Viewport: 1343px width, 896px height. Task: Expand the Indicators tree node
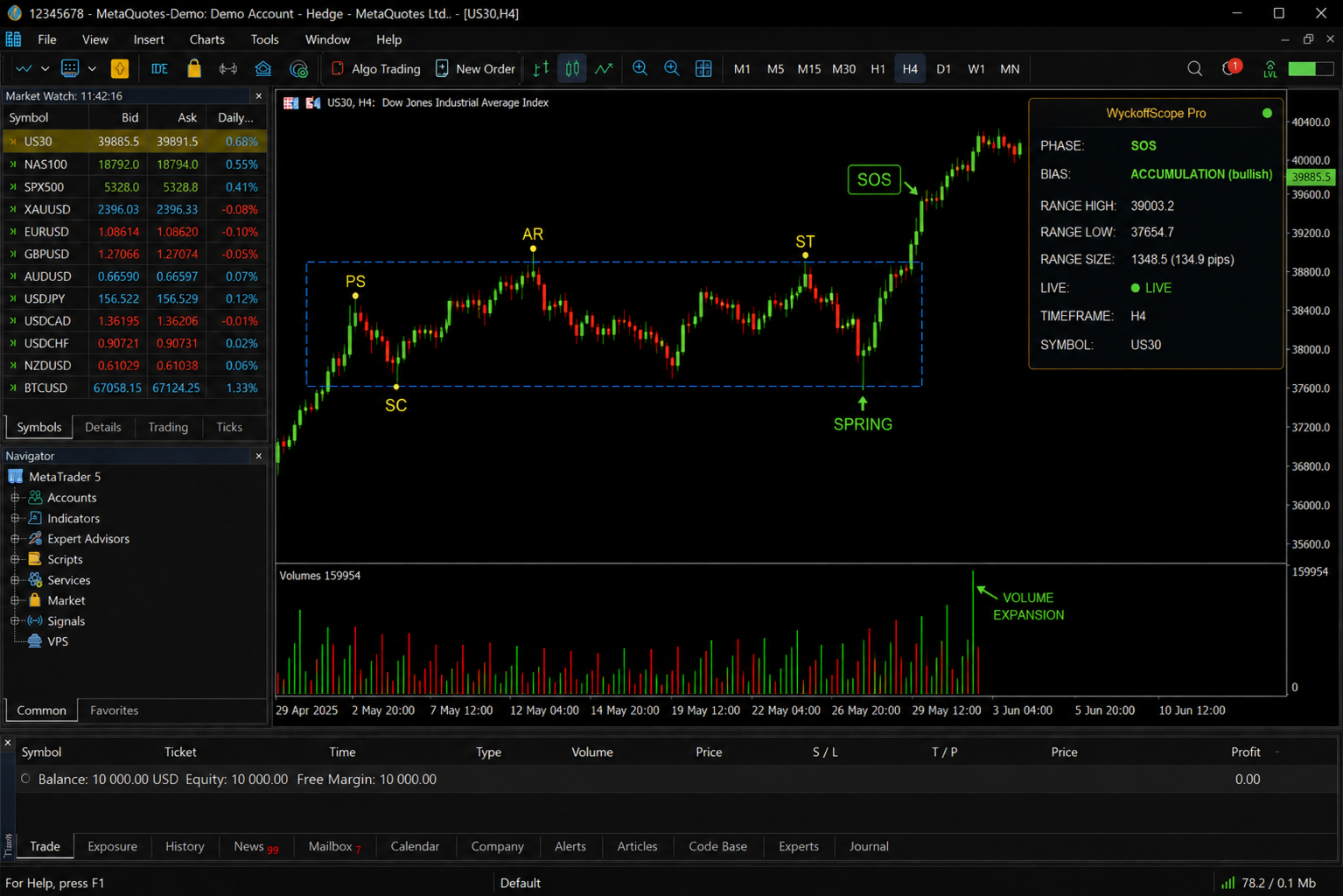(15, 518)
